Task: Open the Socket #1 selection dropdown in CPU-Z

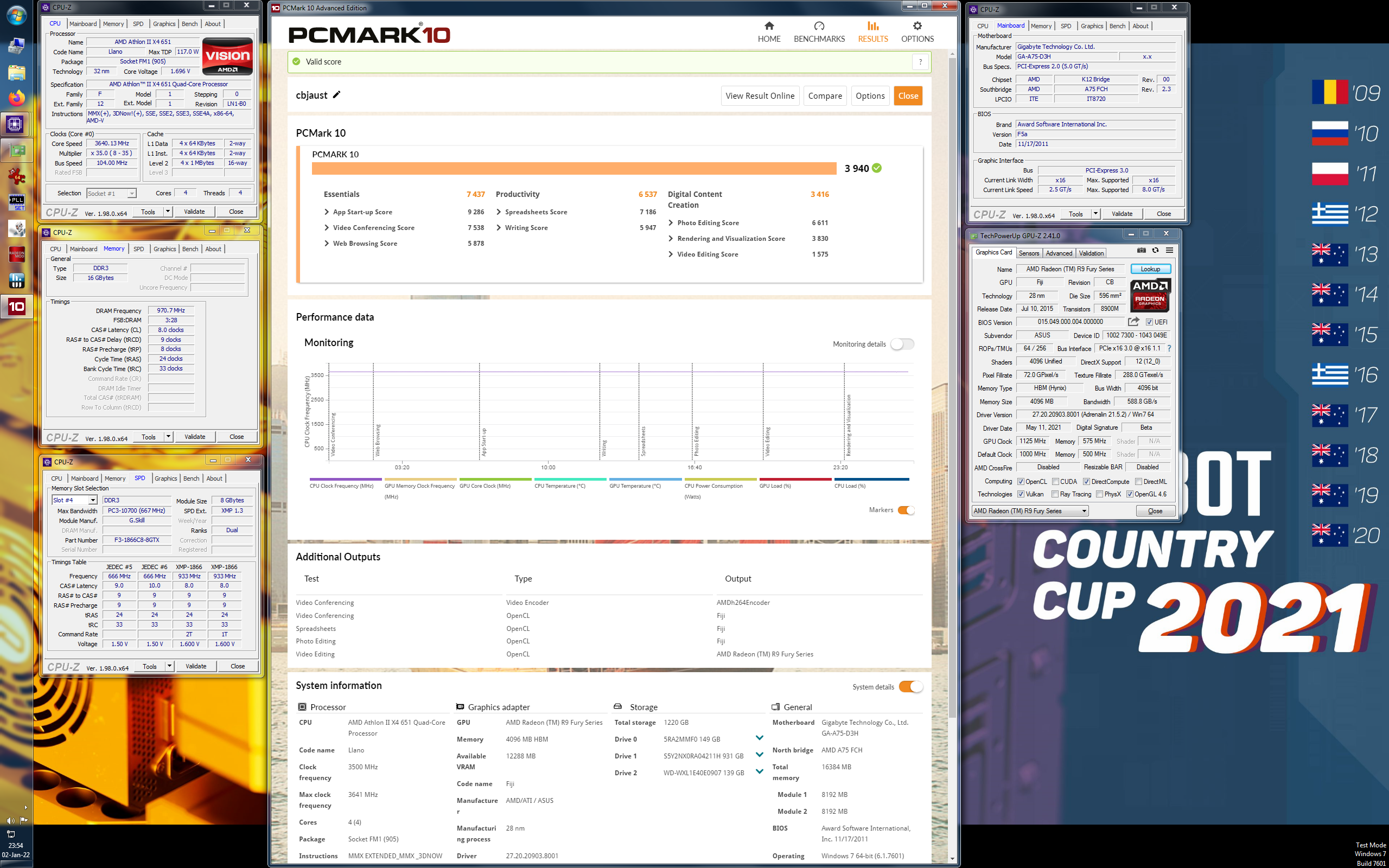Action: click(111, 194)
